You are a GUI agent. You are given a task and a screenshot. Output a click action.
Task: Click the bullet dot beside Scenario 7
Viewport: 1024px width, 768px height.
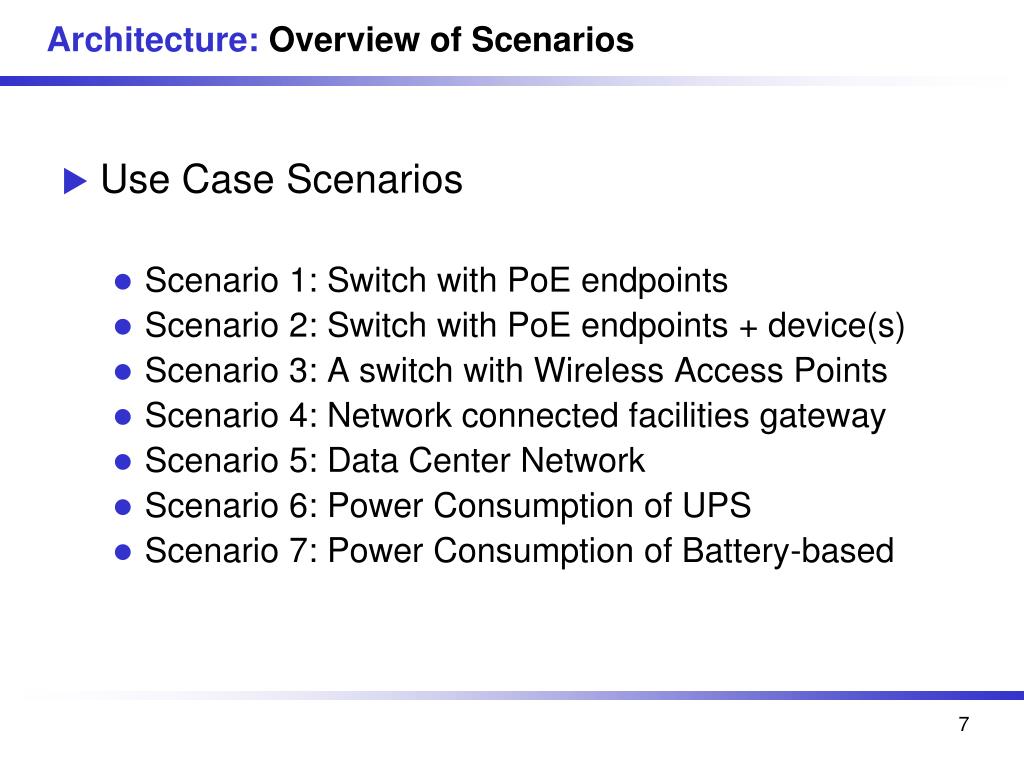[123, 552]
